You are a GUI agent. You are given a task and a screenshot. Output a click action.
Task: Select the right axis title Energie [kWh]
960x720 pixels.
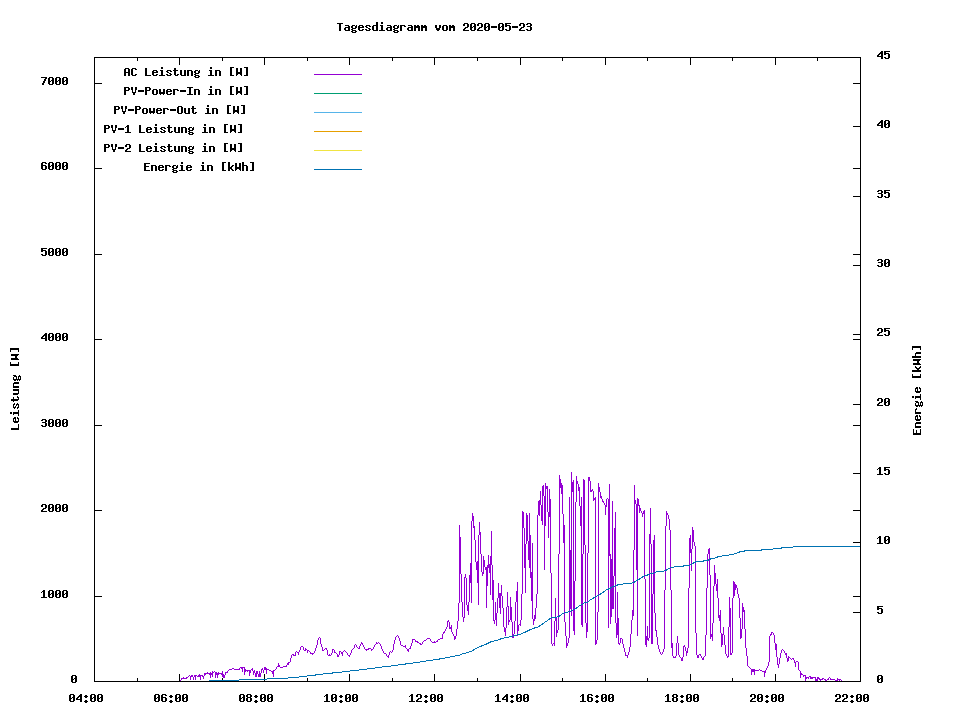tap(917, 390)
